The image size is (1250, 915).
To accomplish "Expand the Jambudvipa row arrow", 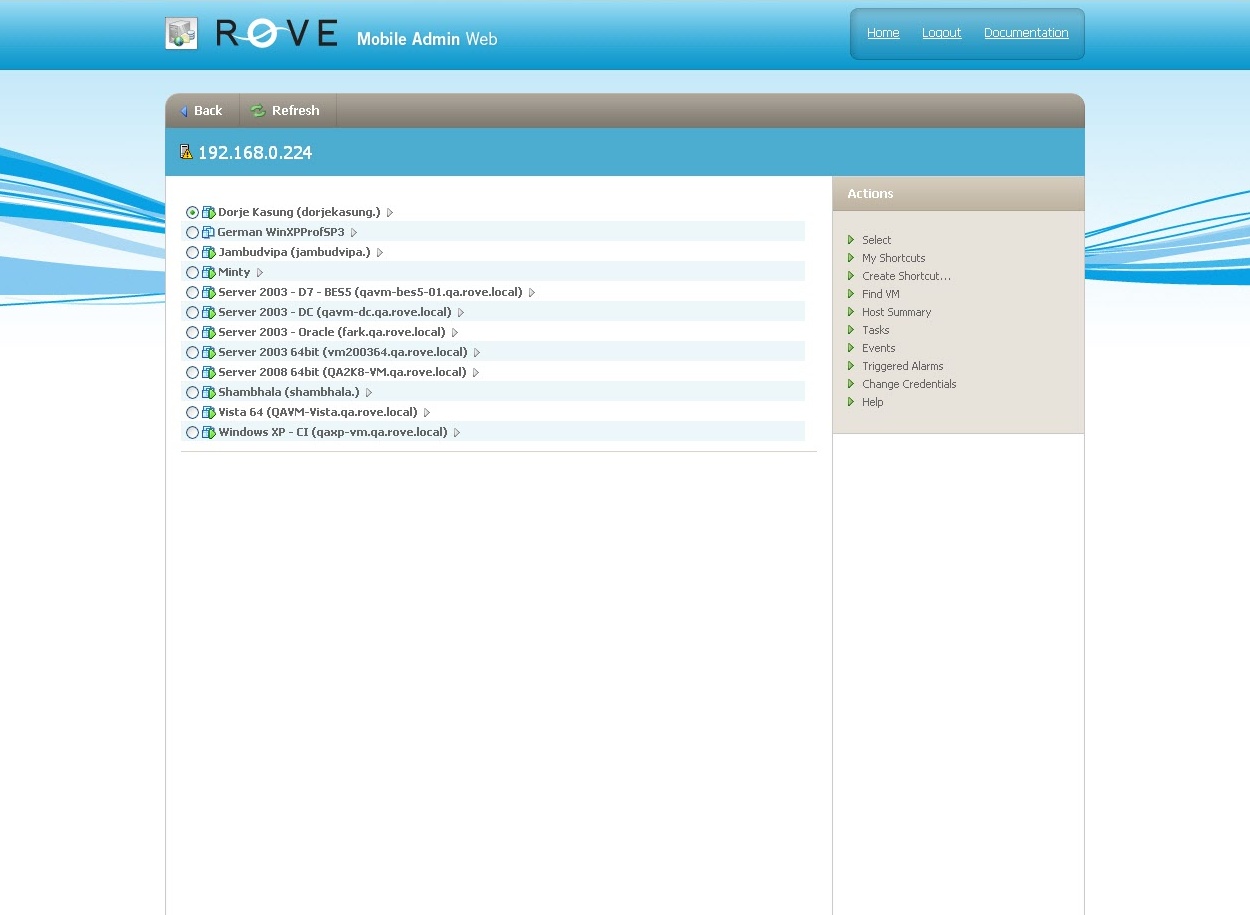I will tap(380, 253).
